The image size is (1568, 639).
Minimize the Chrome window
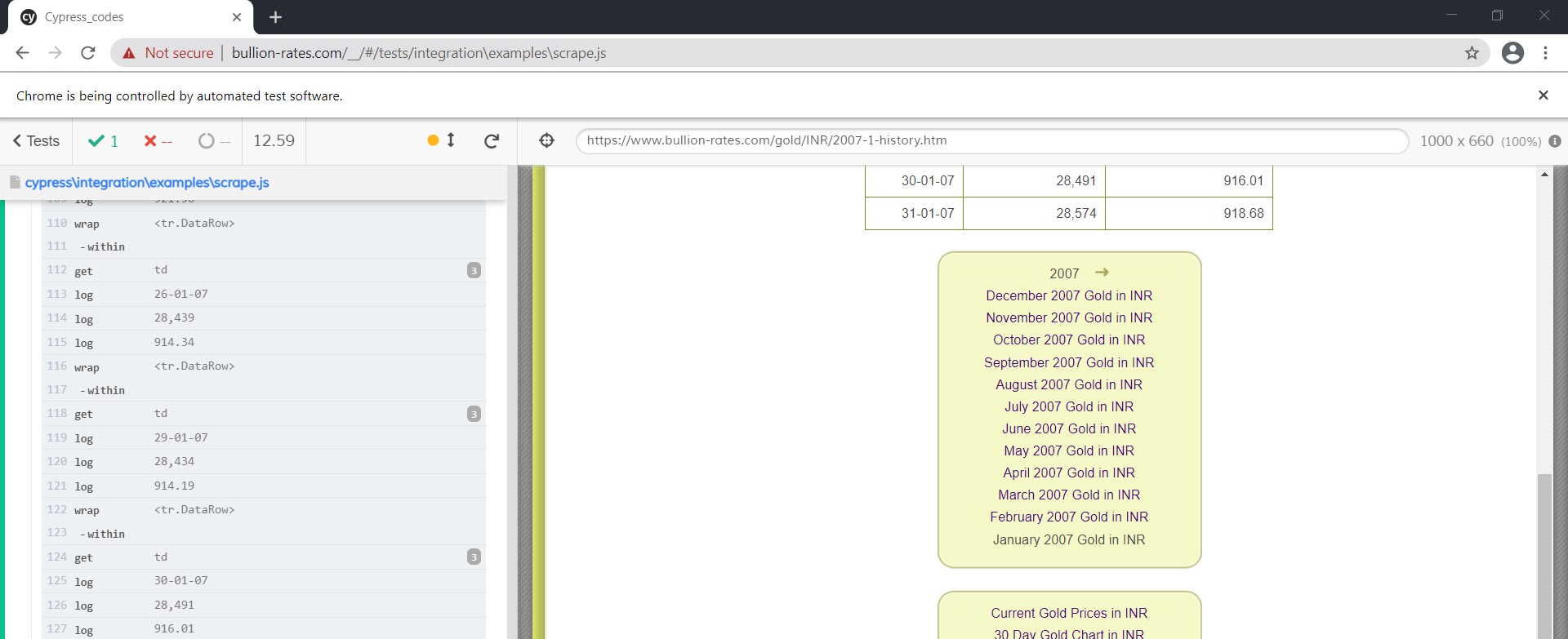coord(1451,16)
